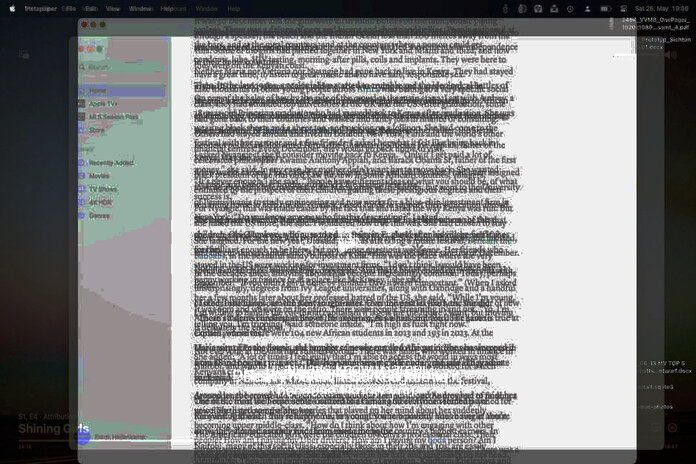Click the user account menu bar icon
This screenshot has height=464, width=696.
[587, 9]
